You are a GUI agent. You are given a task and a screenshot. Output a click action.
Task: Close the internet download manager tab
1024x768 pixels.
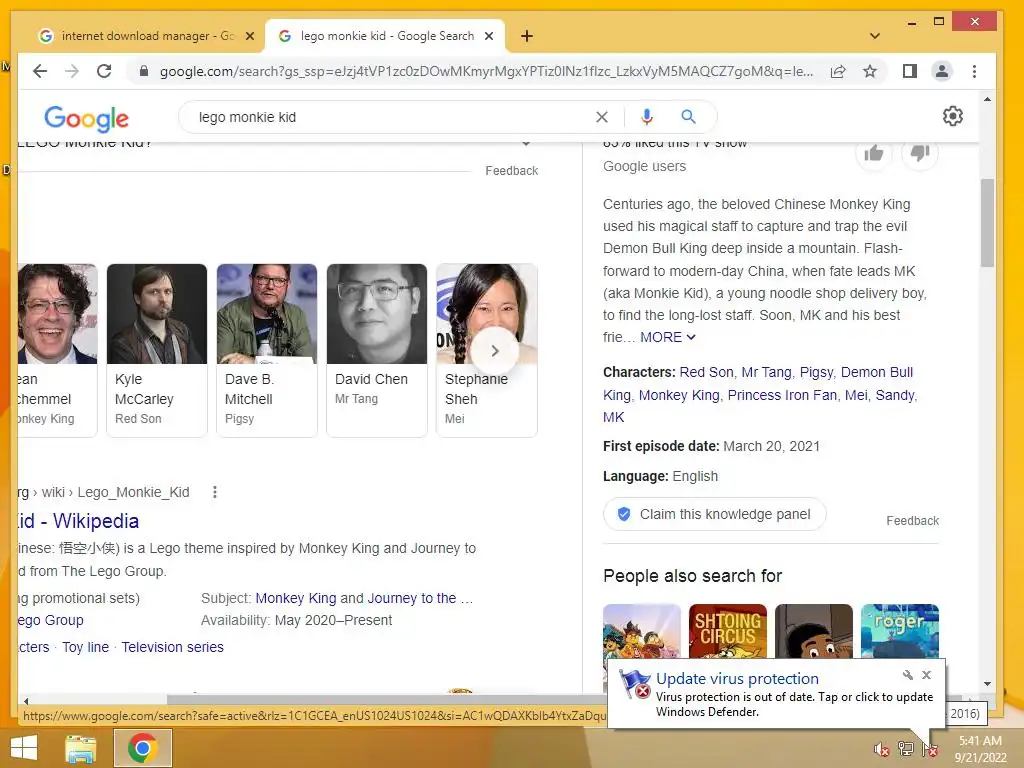pos(249,36)
